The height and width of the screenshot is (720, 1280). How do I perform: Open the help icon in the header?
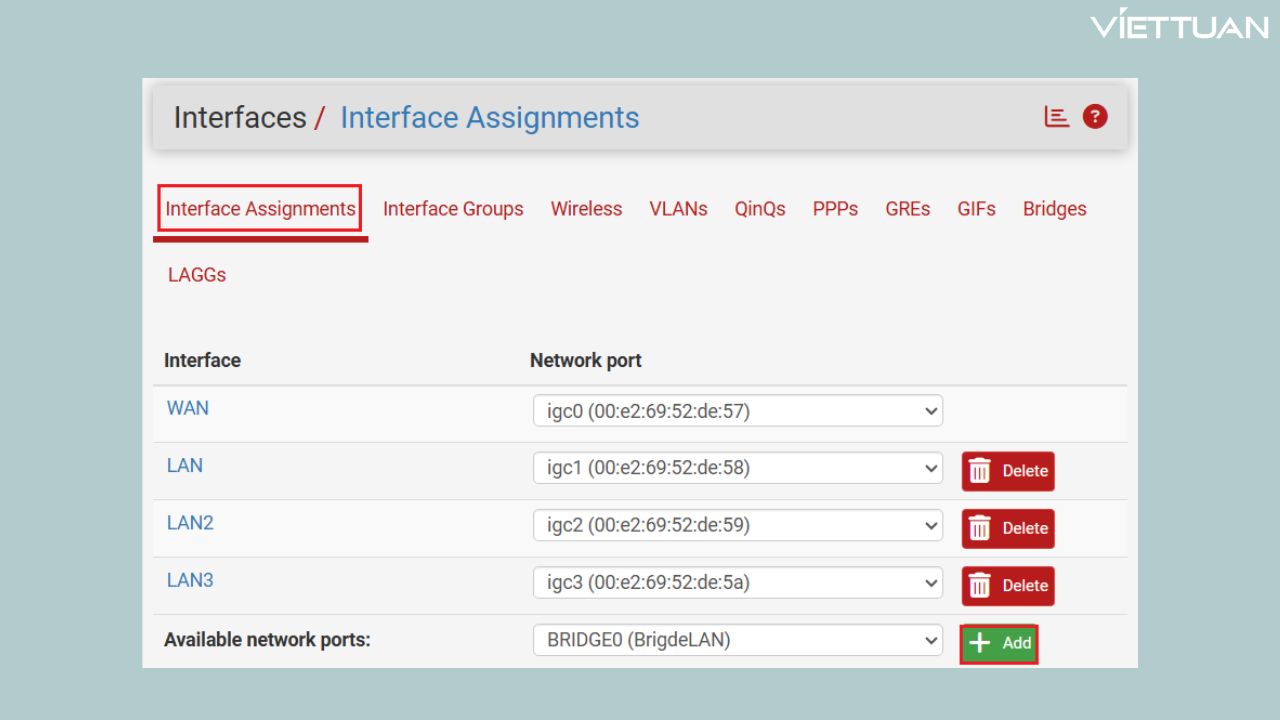pos(1095,116)
